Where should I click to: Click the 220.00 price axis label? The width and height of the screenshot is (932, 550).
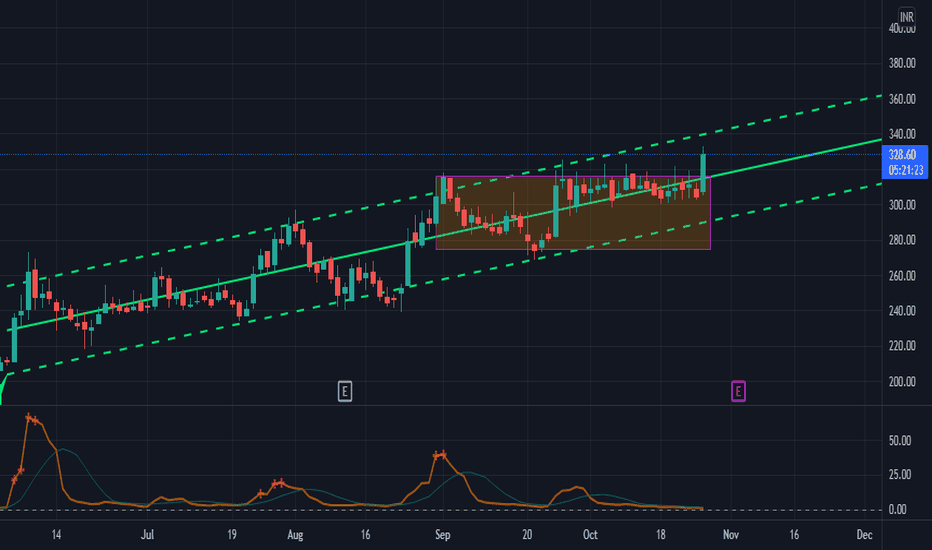point(902,345)
